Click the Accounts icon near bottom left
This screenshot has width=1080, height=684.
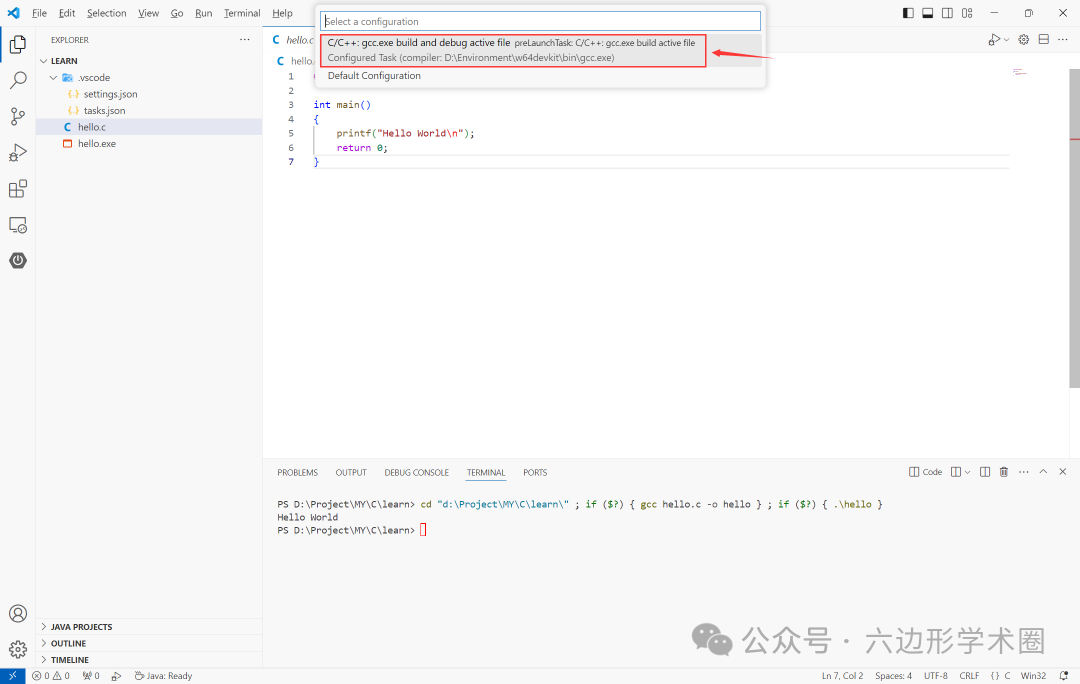[x=17, y=613]
